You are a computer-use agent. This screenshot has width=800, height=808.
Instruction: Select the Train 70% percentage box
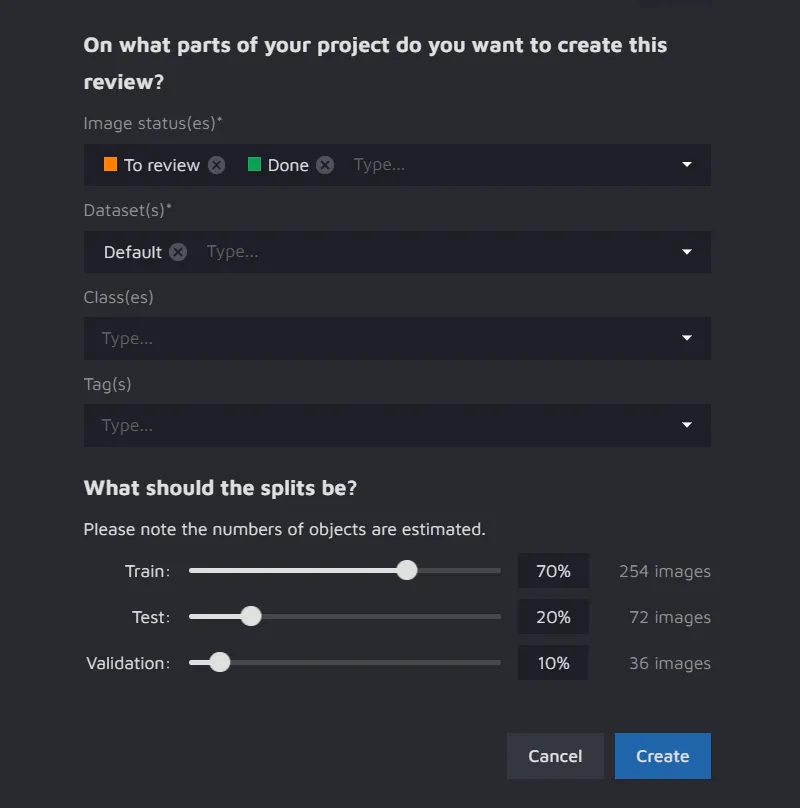[553, 571]
